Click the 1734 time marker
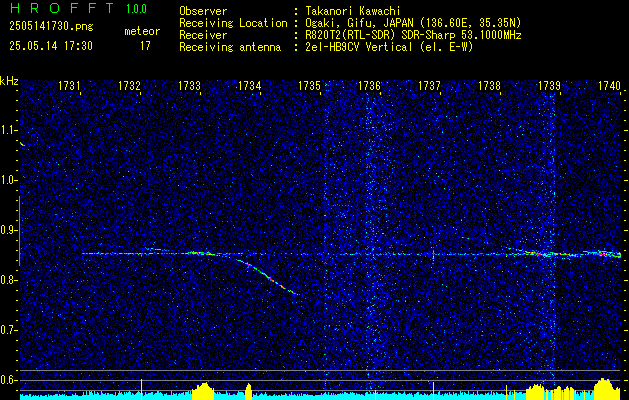 pyautogui.click(x=250, y=85)
